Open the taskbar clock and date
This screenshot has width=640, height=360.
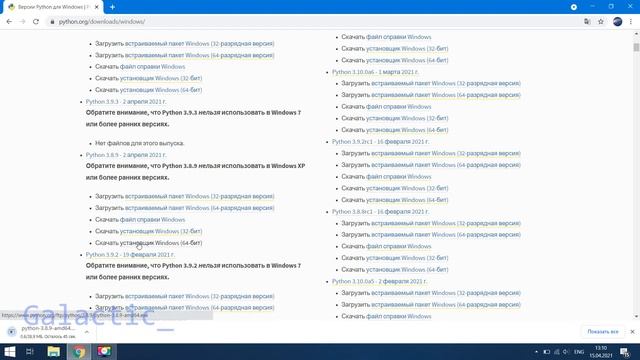[x=600, y=352]
